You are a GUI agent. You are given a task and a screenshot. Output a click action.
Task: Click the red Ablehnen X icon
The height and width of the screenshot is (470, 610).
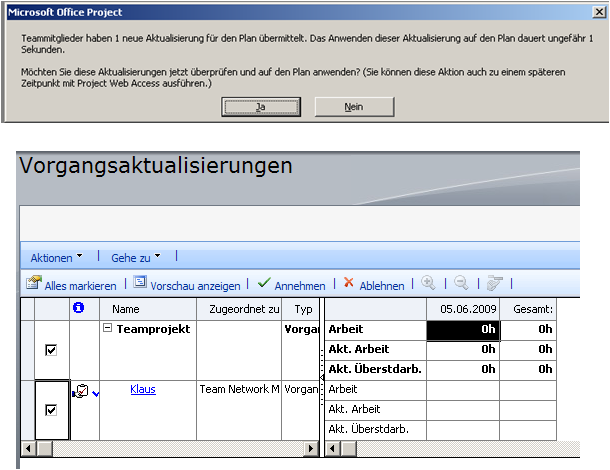tap(349, 282)
